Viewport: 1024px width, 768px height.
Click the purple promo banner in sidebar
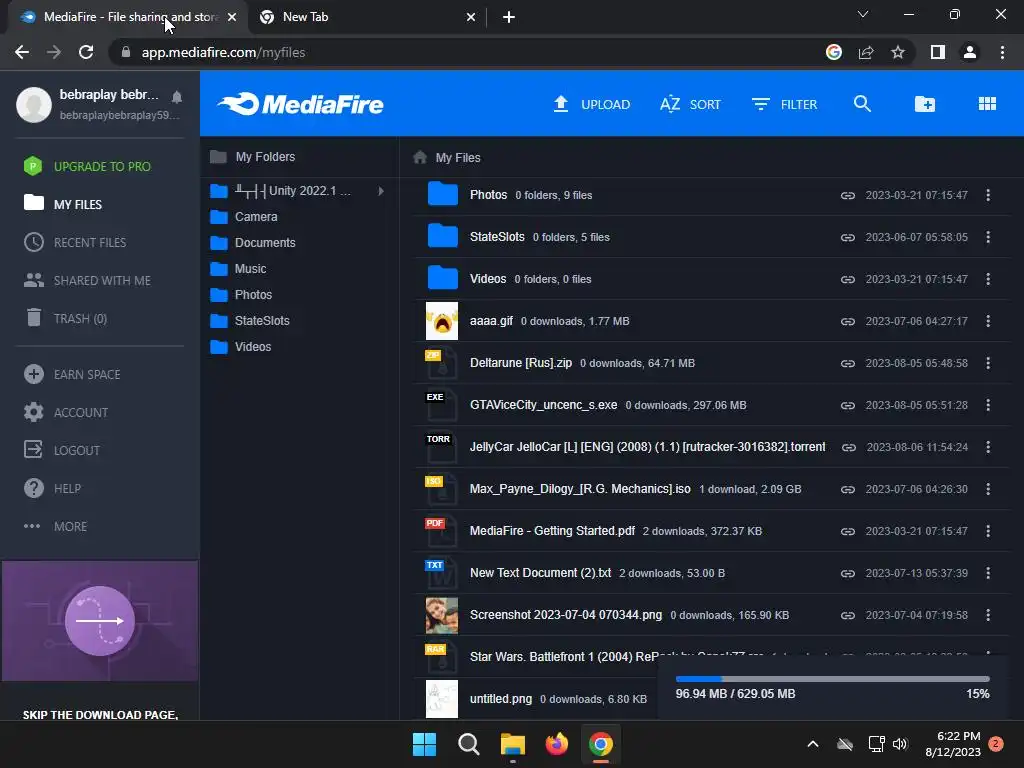[100, 621]
